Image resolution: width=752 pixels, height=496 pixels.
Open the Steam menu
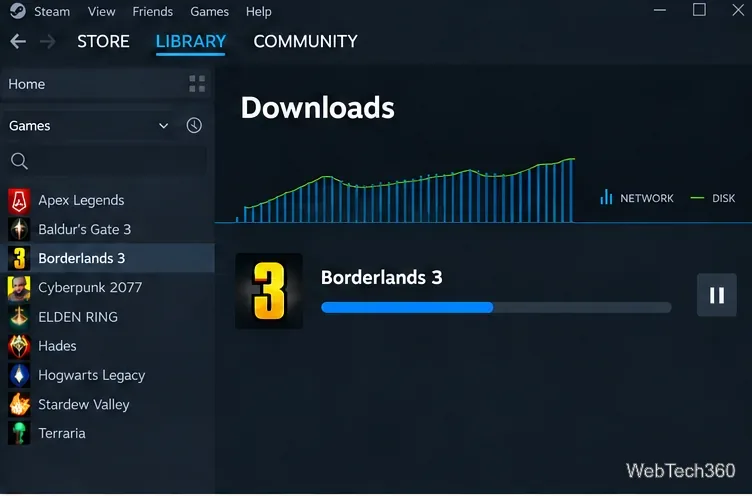click(x=52, y=11)
